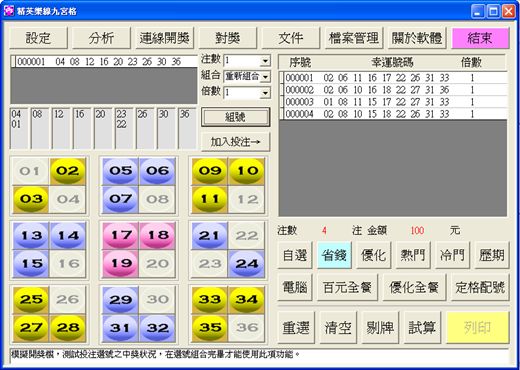Toggle blue number ball 05

[120, 171]
